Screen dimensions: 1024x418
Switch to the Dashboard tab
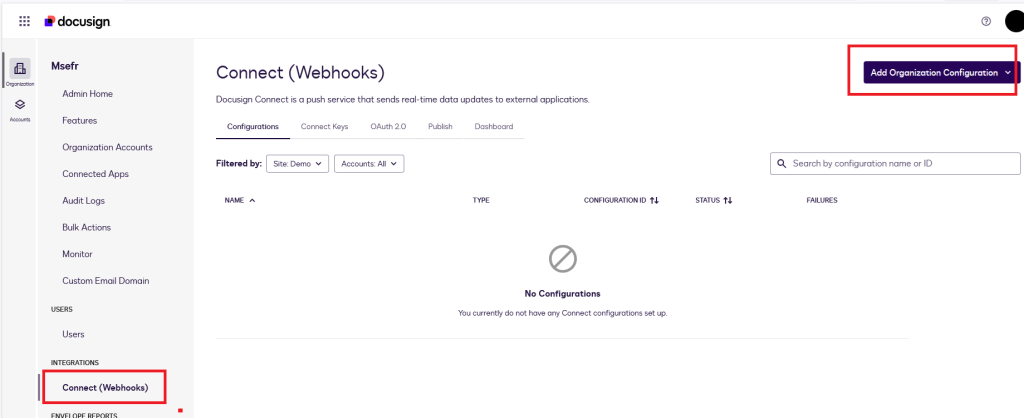494,127
